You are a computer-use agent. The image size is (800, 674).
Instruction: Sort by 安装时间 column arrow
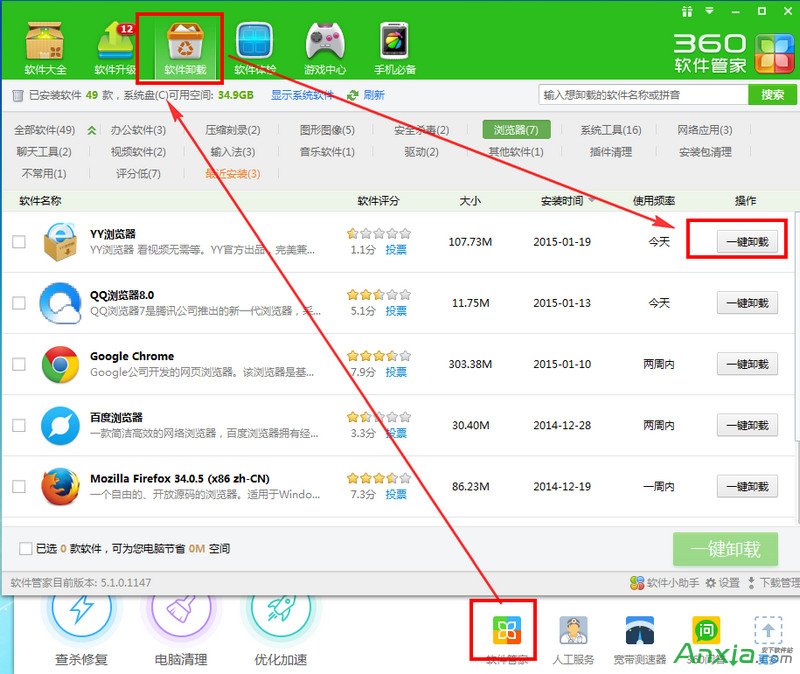tap(592, 199)
